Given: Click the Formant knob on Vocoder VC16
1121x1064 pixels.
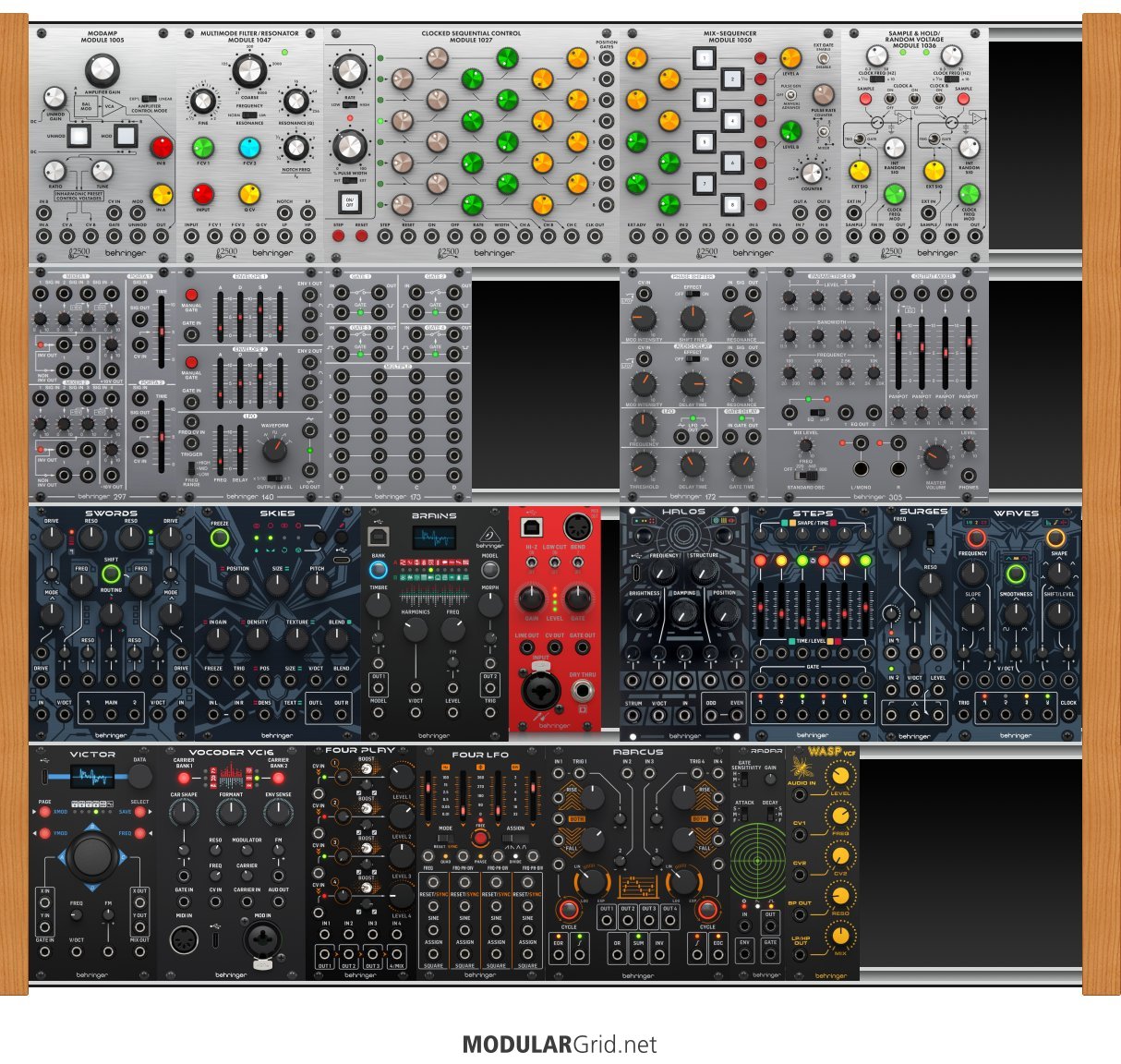Looking at the screenshot, I should click(231, 813).
